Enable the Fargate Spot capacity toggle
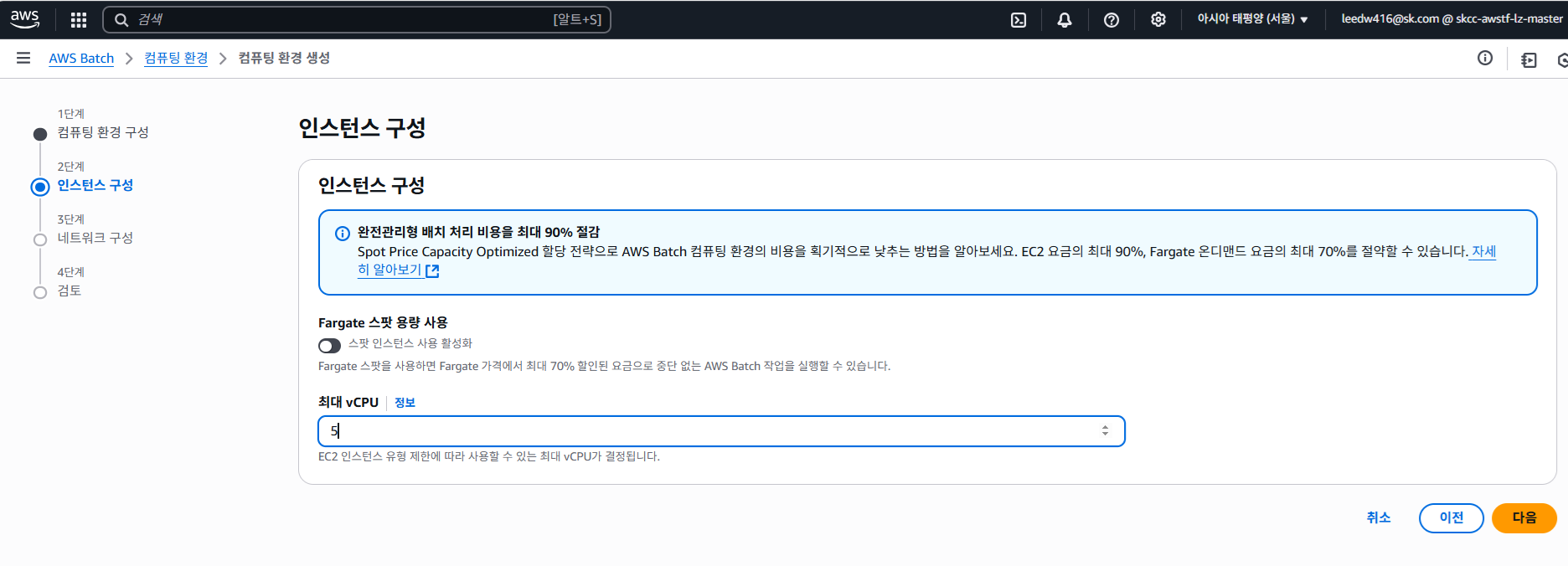This screenshot has height=566, width=1568. 329,346
